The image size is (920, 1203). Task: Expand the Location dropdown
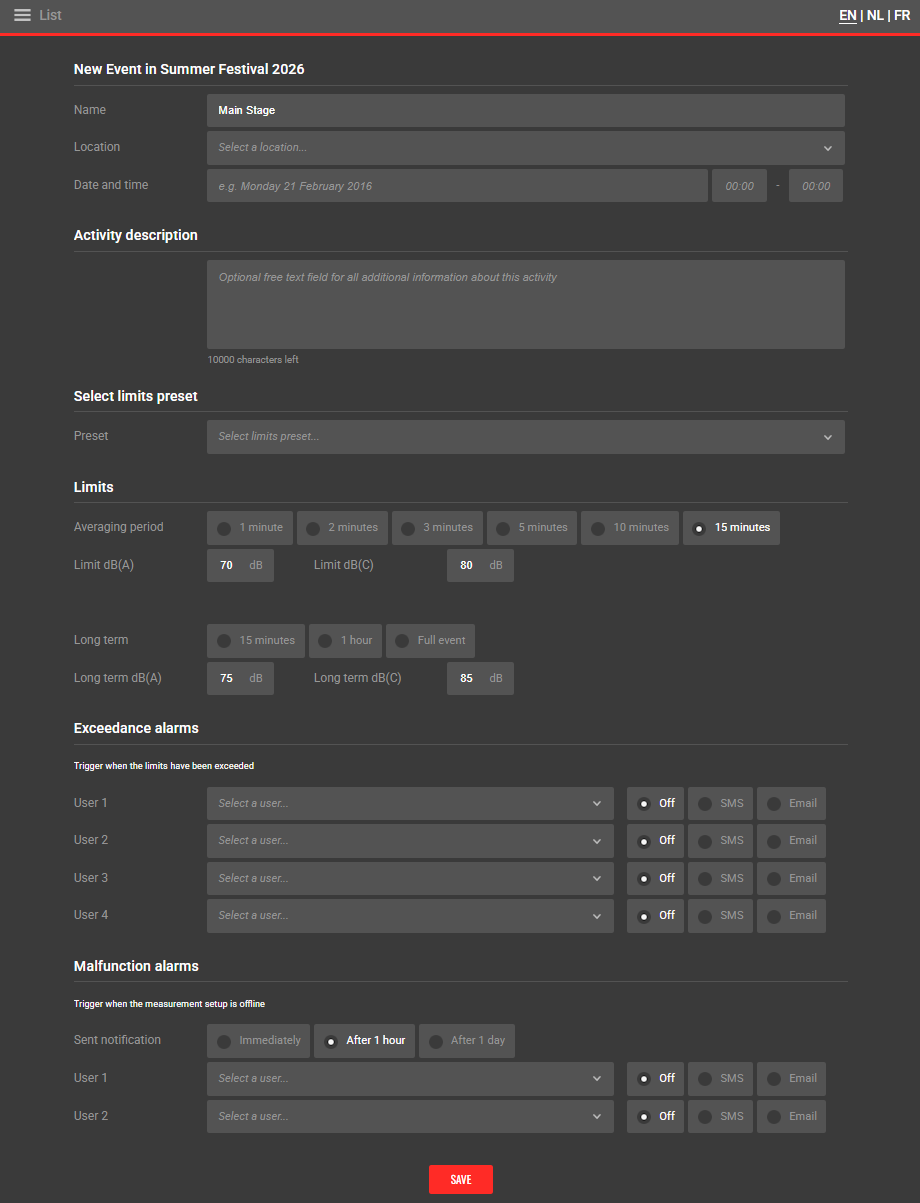coord(525,148)
